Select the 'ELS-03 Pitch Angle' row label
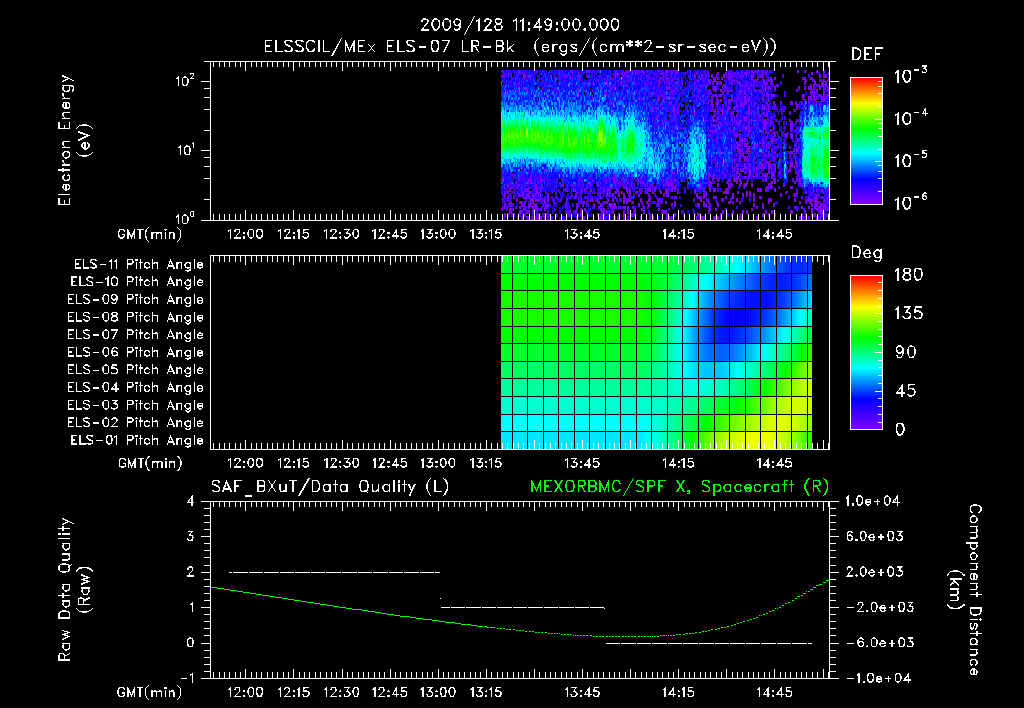This screenshot has width=1024, height=708. coord(136,406)
